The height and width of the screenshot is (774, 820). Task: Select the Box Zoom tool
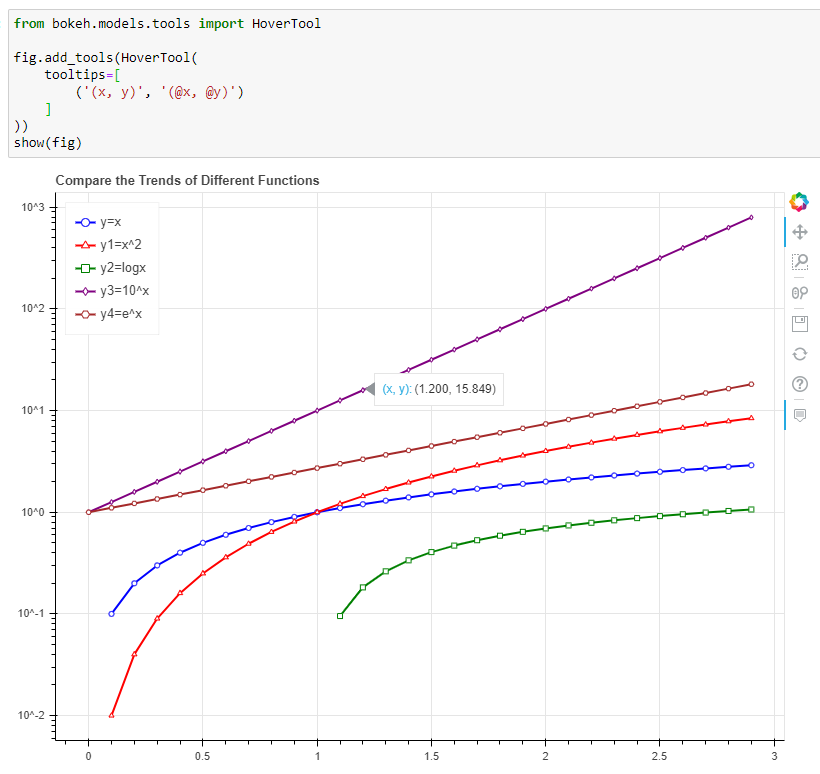(798, 262)
